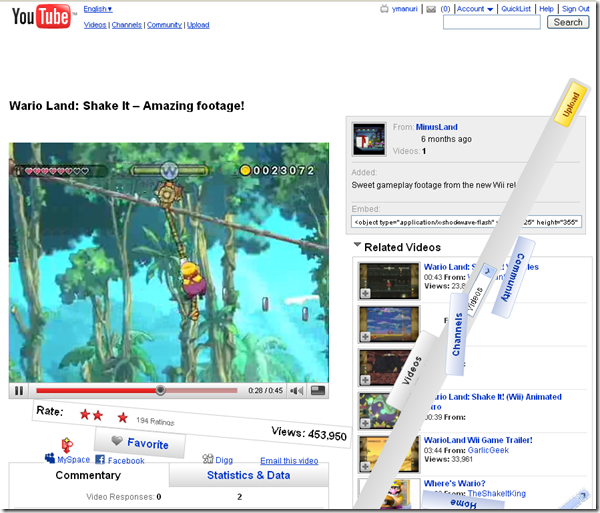The height and width of the screenshot is (513, 600).
Task: Open TheShakeItKing channel link
Action: pos(497,493)
